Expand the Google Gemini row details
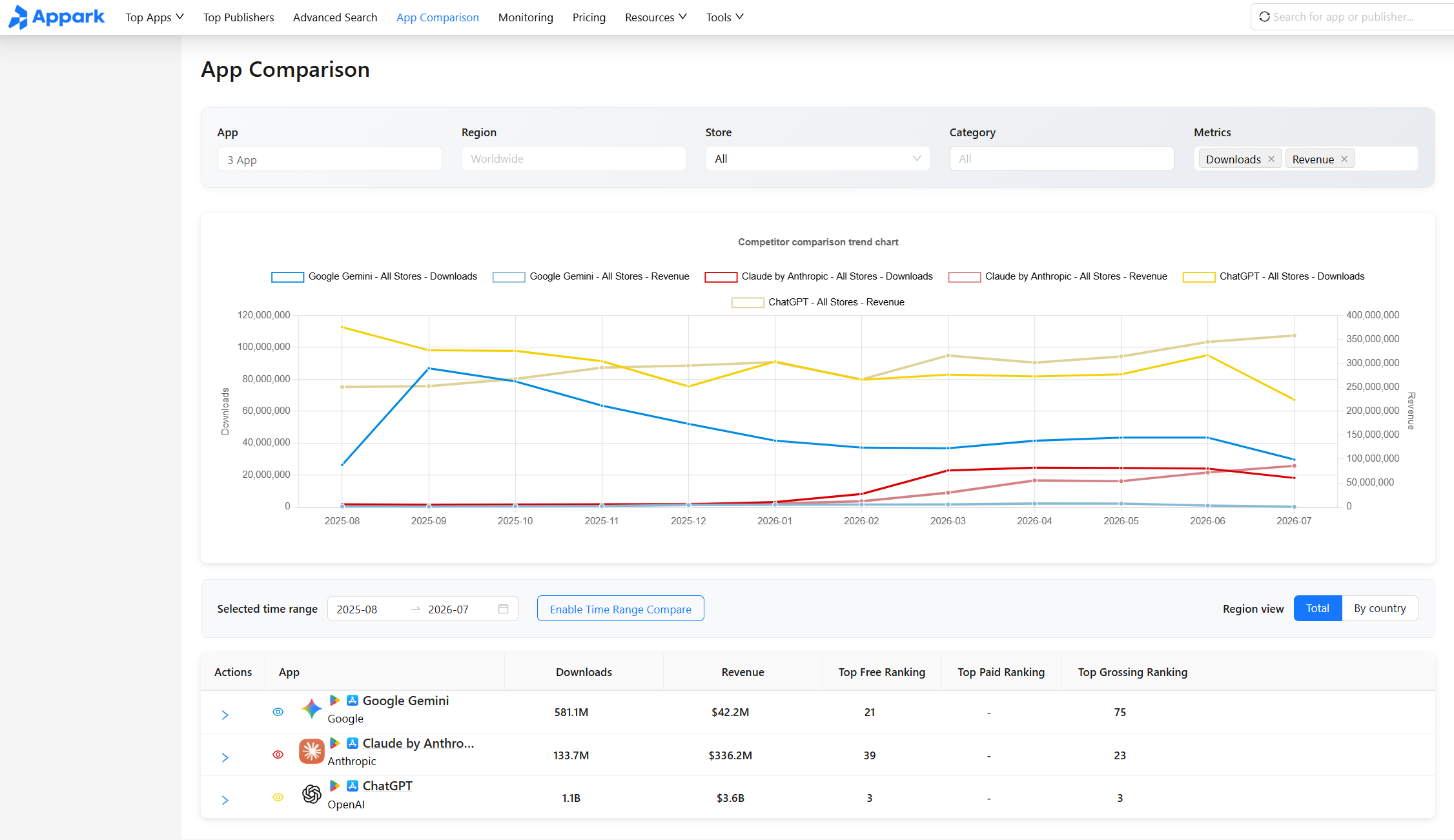The image size is (1454, 840). pos(225,715)
